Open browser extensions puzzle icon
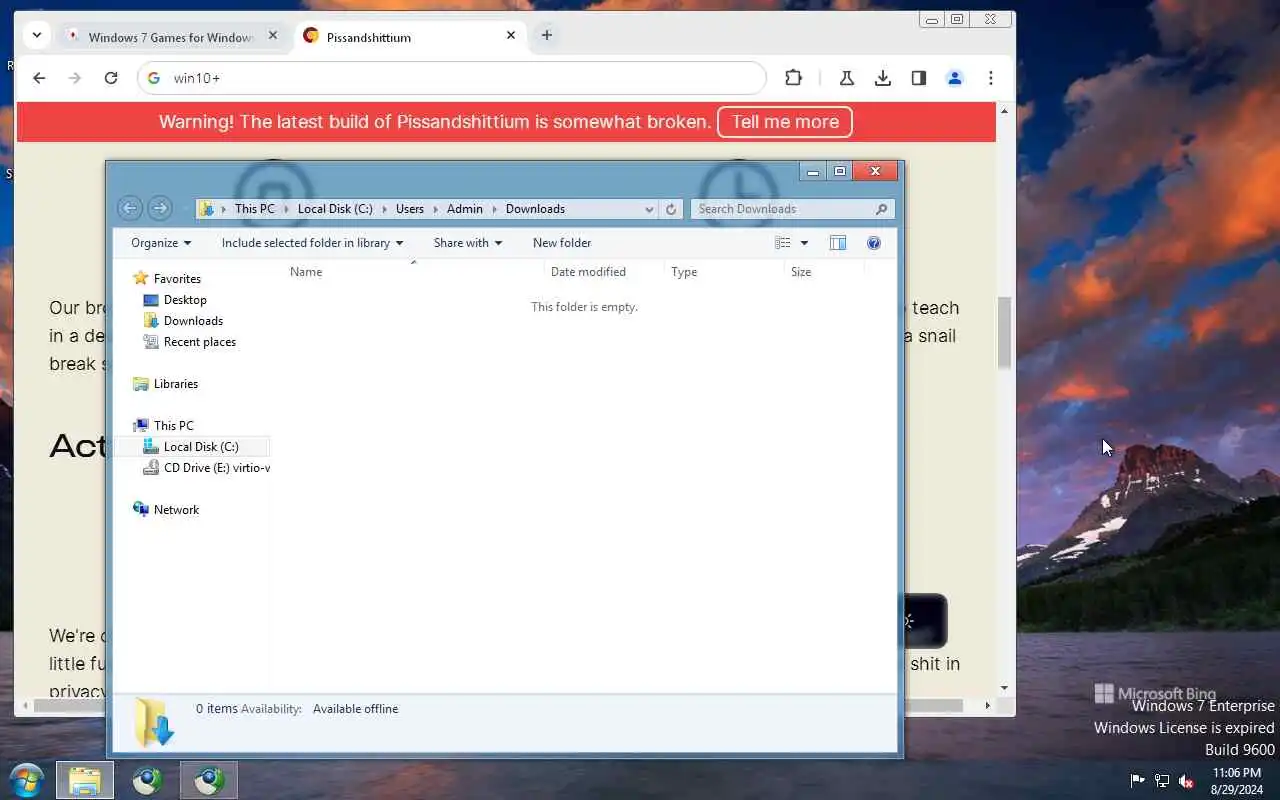Viewport: 1280px width, 800px height. click(x=793, y=78)
